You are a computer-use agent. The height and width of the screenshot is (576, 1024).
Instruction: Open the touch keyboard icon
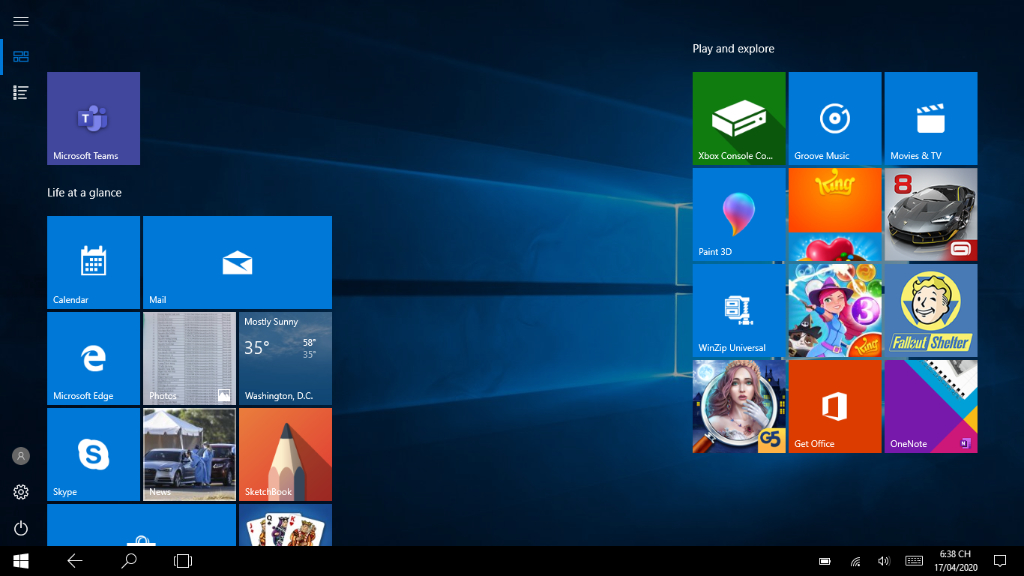click(914, 561)
